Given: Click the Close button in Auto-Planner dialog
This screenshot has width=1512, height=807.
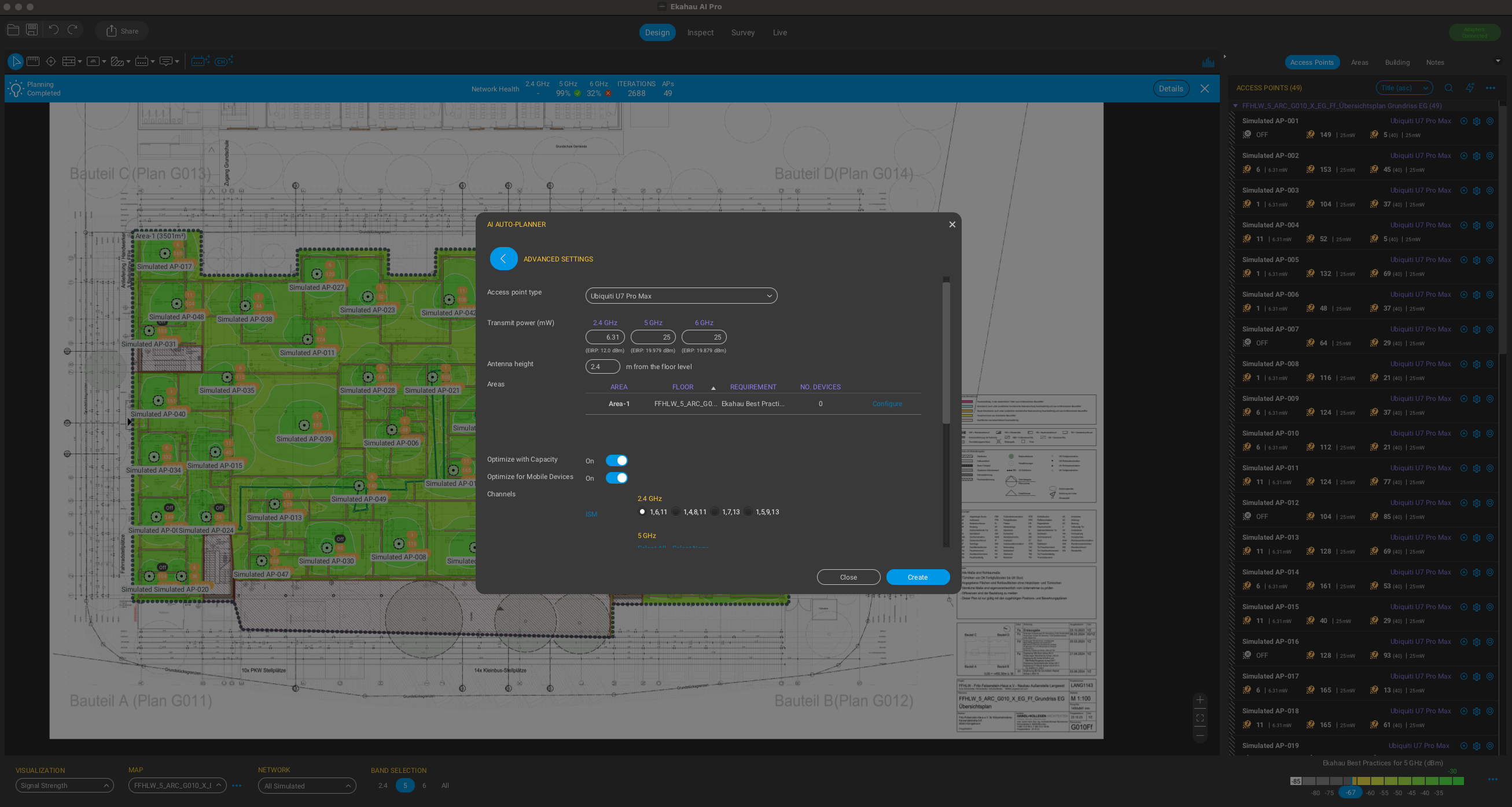Looking at the screenshot, I should [x=848, y=577].
